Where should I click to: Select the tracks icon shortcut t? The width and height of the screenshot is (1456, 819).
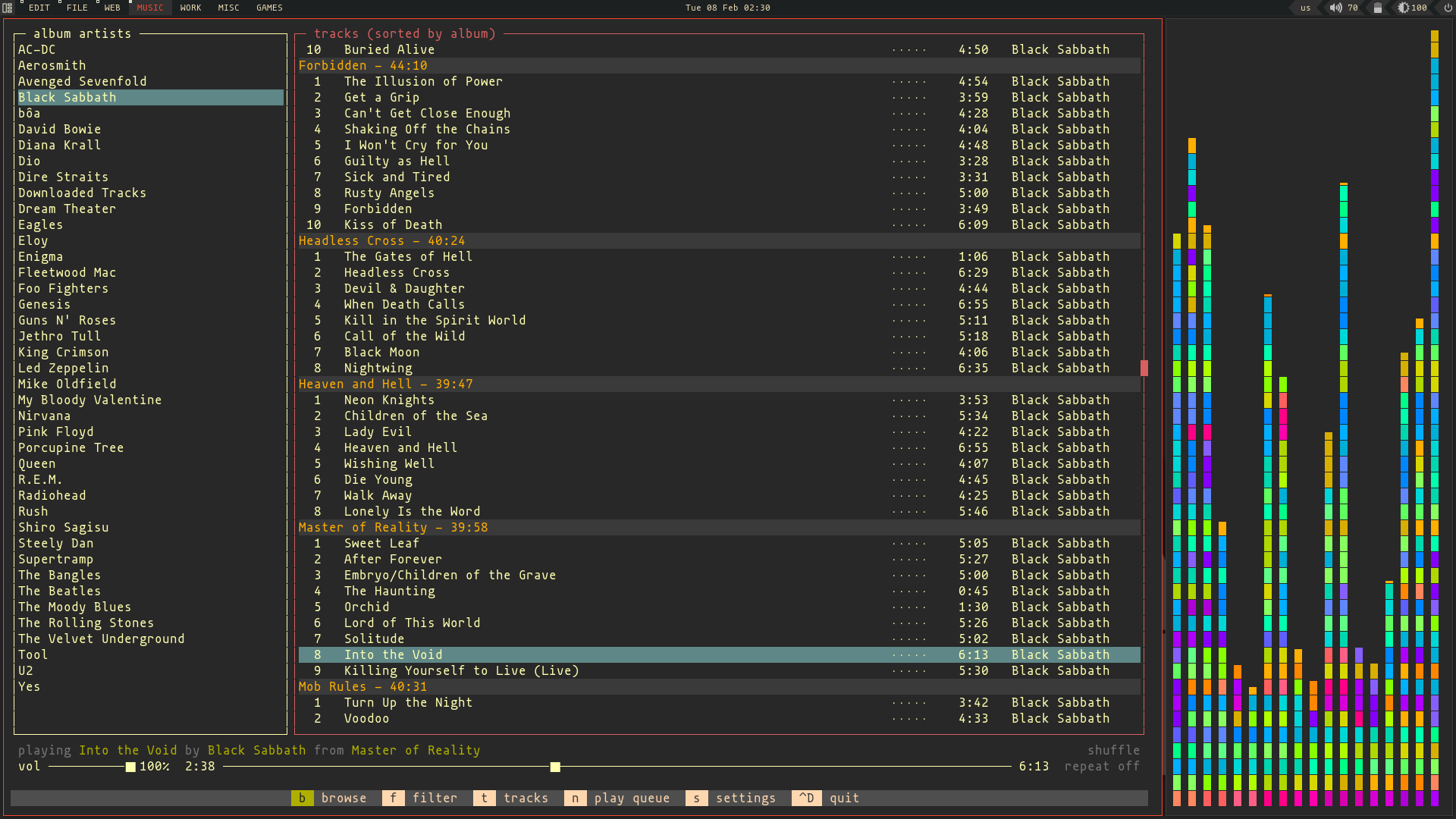point(485,797)
